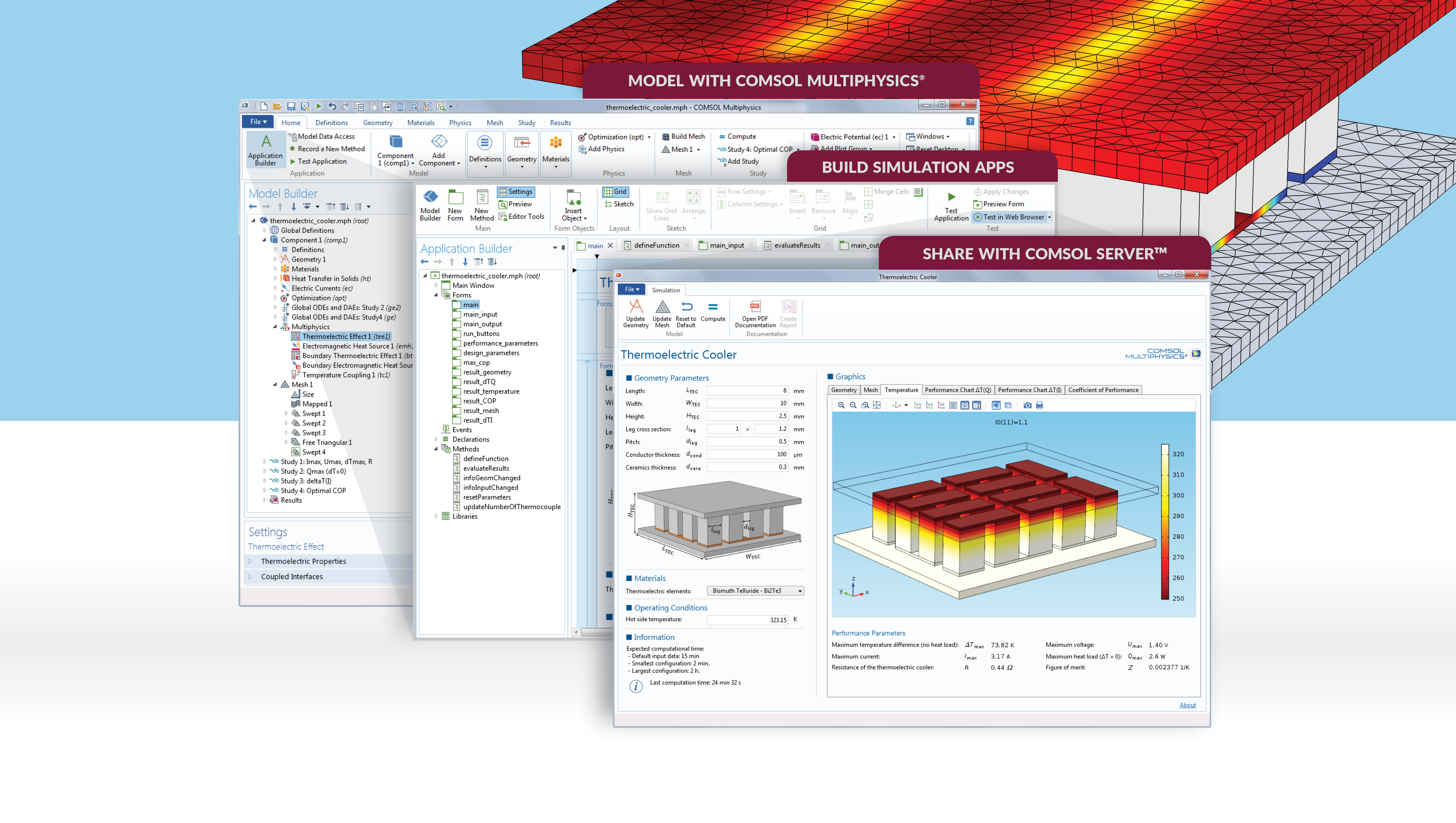Toggle Preview in Main ribbon group
The height and width of the screenshot is (823, 1456).
[x=515, y=204]
